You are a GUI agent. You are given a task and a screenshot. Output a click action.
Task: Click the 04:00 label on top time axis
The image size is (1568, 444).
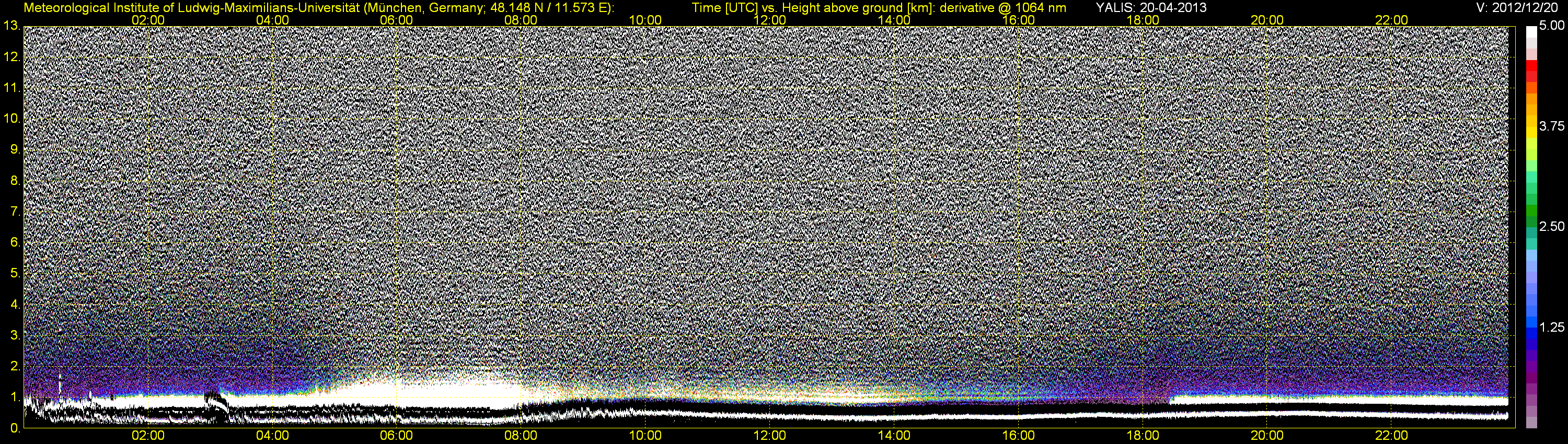point(272,20)
